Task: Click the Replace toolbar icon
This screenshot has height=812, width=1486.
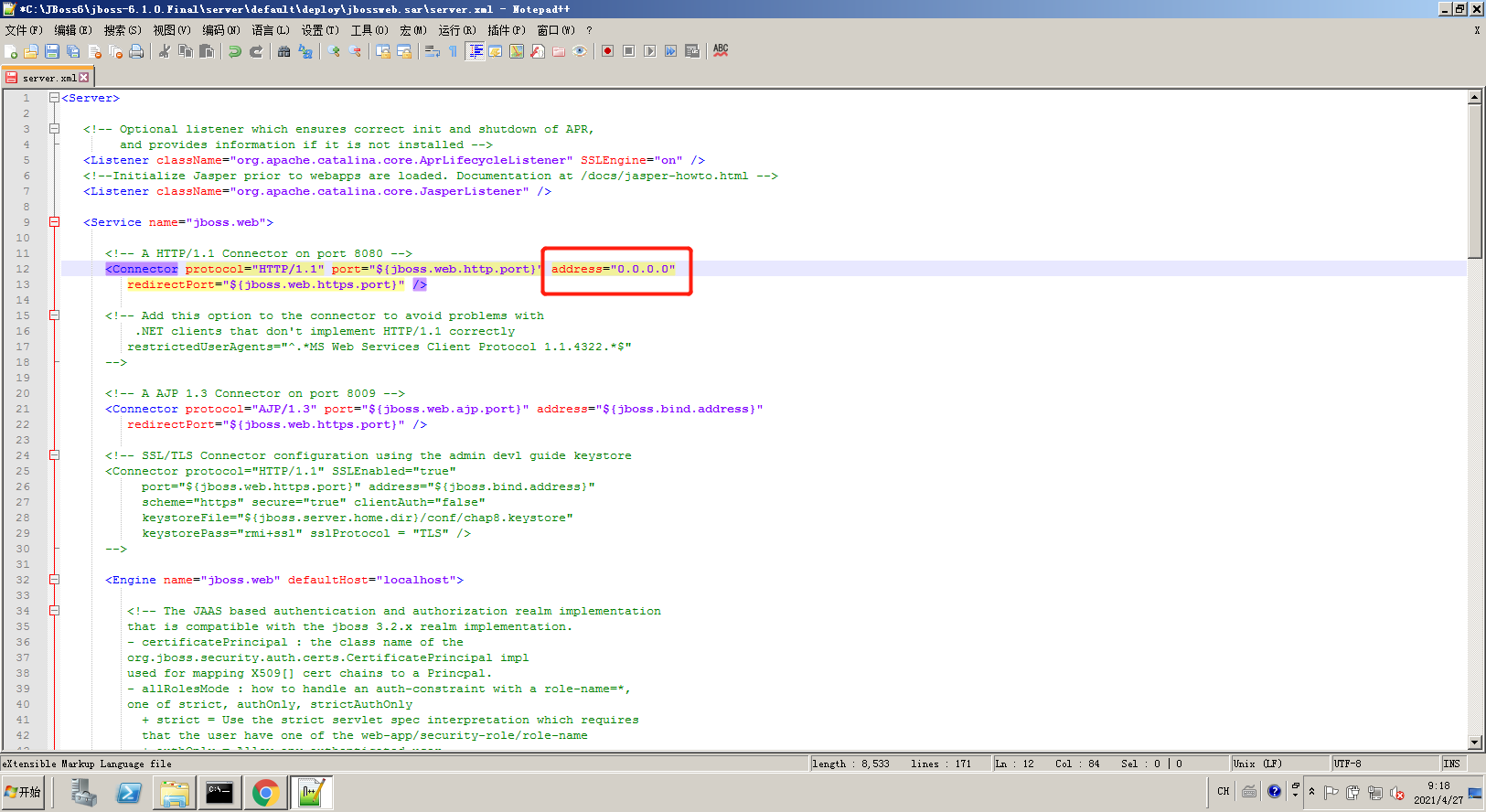Action: [305, 51]
